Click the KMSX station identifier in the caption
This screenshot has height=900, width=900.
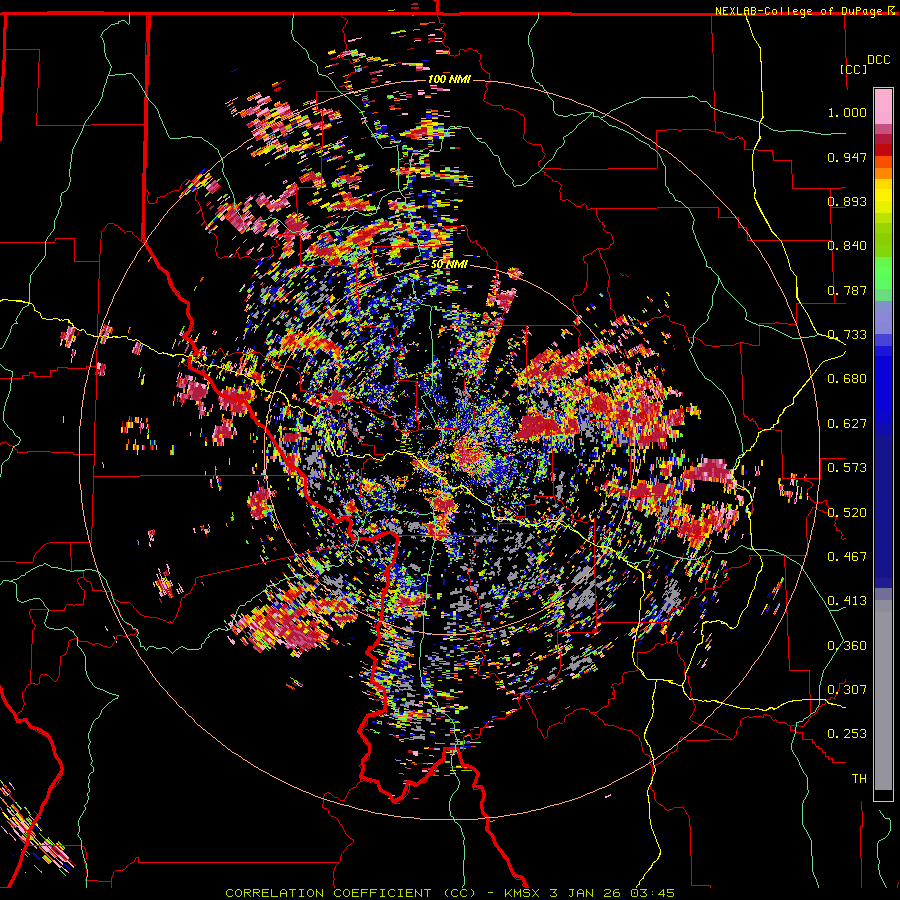point(522,893)
